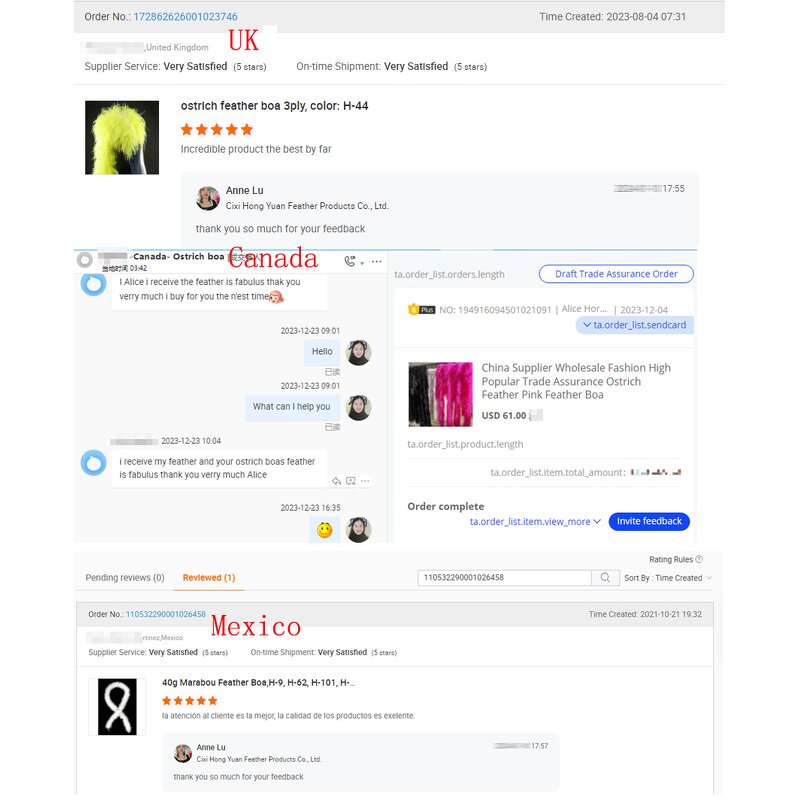The height and width of the screenshot is (800, 800).
Task: Click the smiley emoji message
Action: [324, 530]
